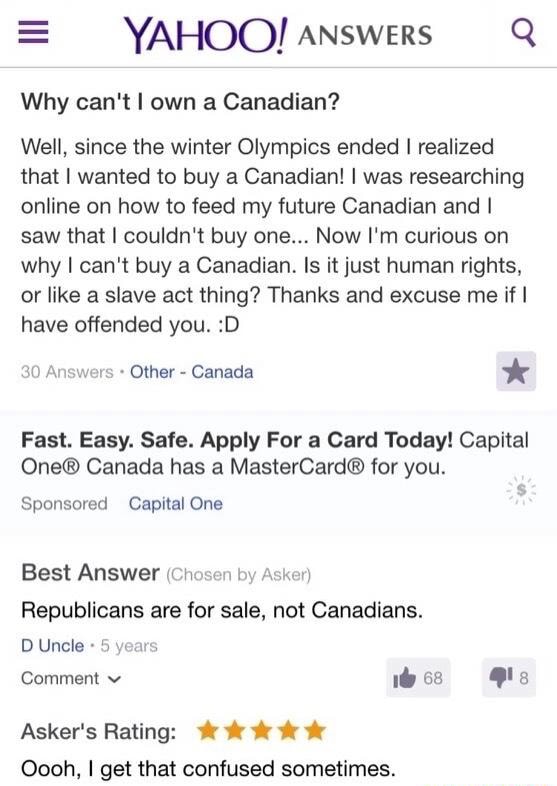
Task: Expand the Comment dropdown
Action: point(71,678)
